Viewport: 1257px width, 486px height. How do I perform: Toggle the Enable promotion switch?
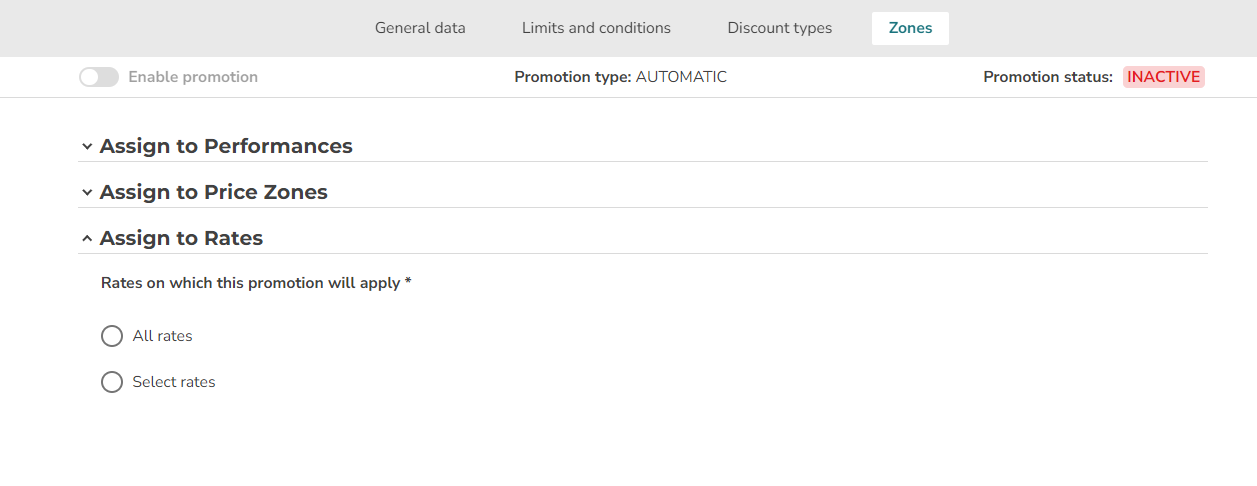[99, 77]
